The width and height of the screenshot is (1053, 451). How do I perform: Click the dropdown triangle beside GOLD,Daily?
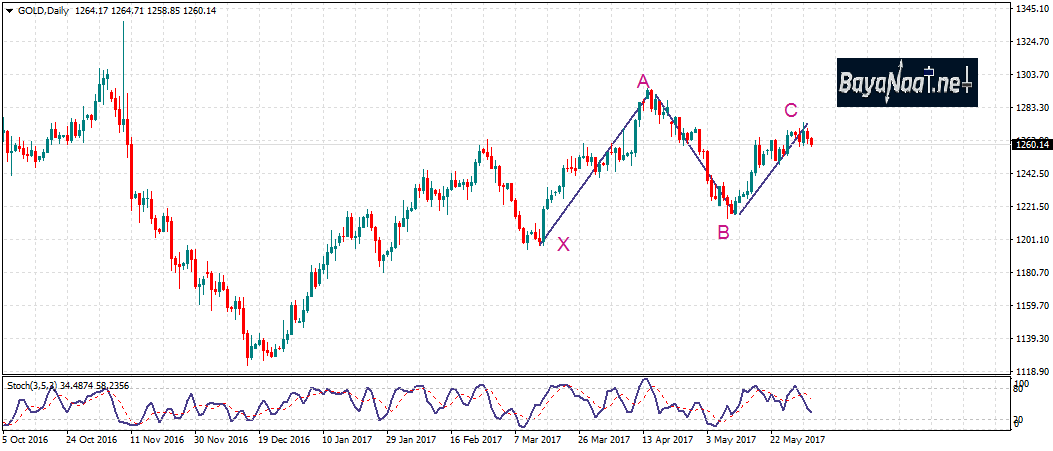coord(10,10)
